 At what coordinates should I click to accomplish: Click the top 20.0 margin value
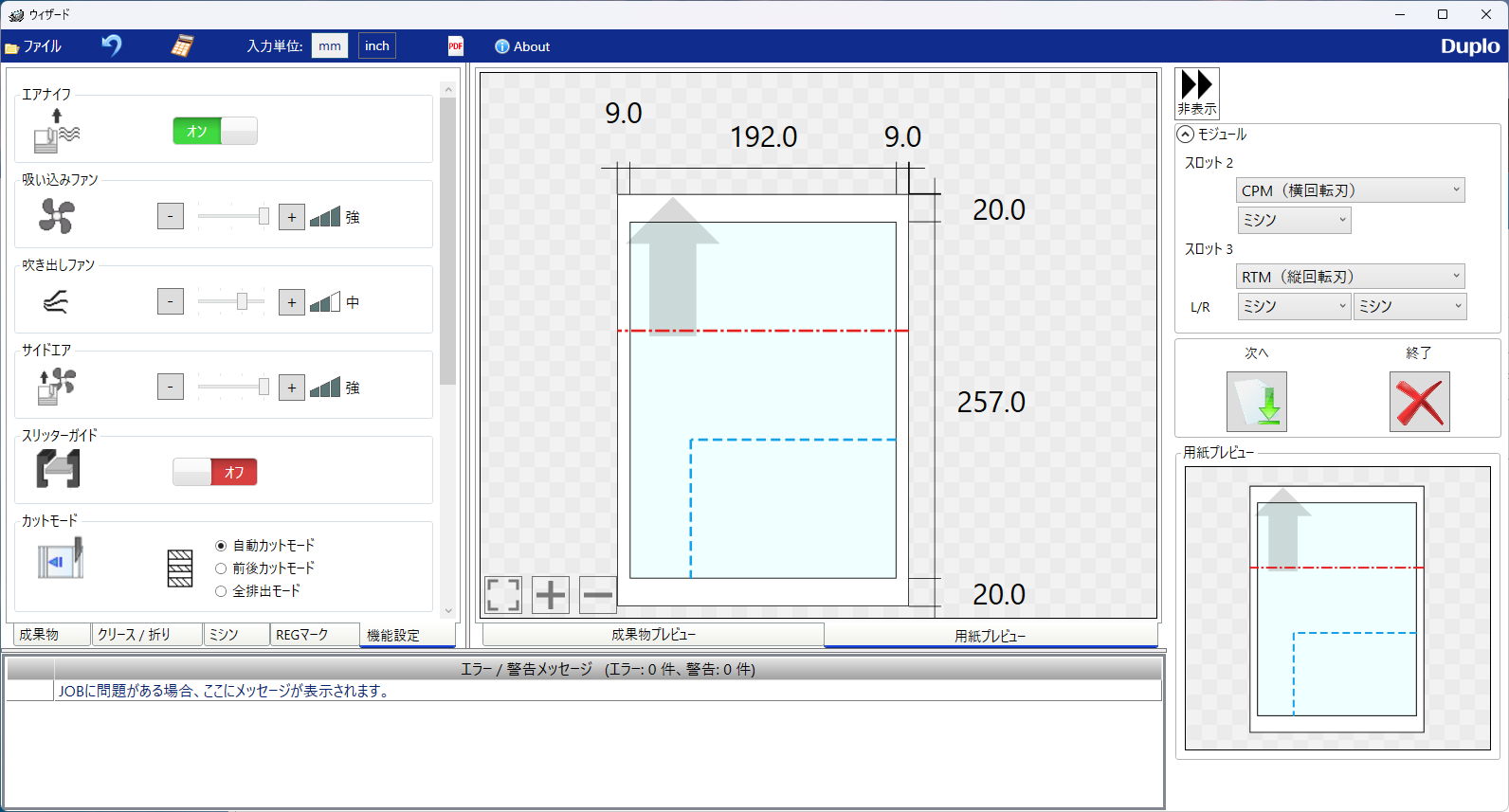tap(999, 210)
